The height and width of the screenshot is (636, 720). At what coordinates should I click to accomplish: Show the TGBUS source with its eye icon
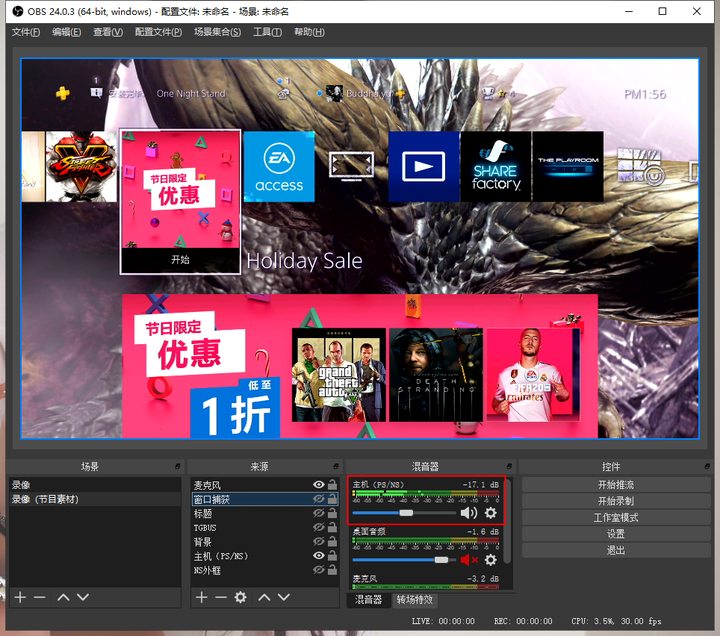point(319,527)
